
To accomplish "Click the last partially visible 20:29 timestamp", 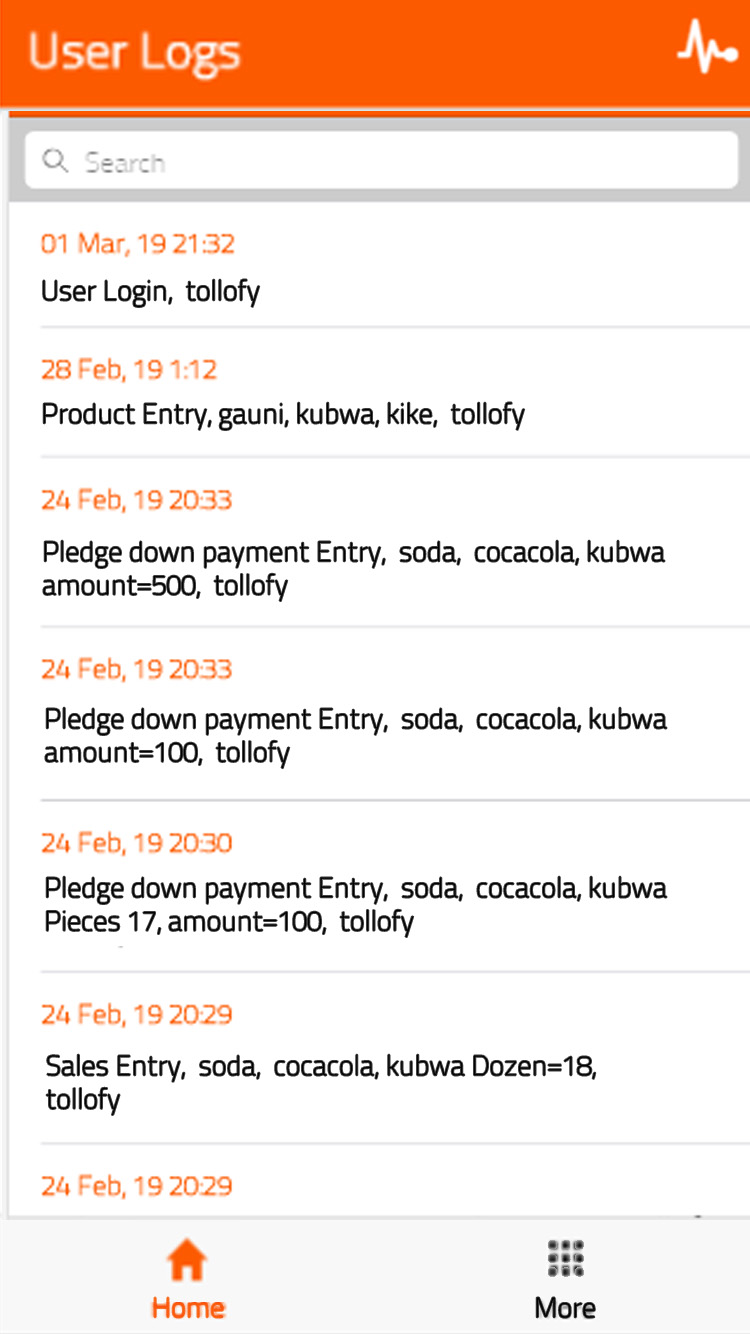I will [x=136, y=1187].
